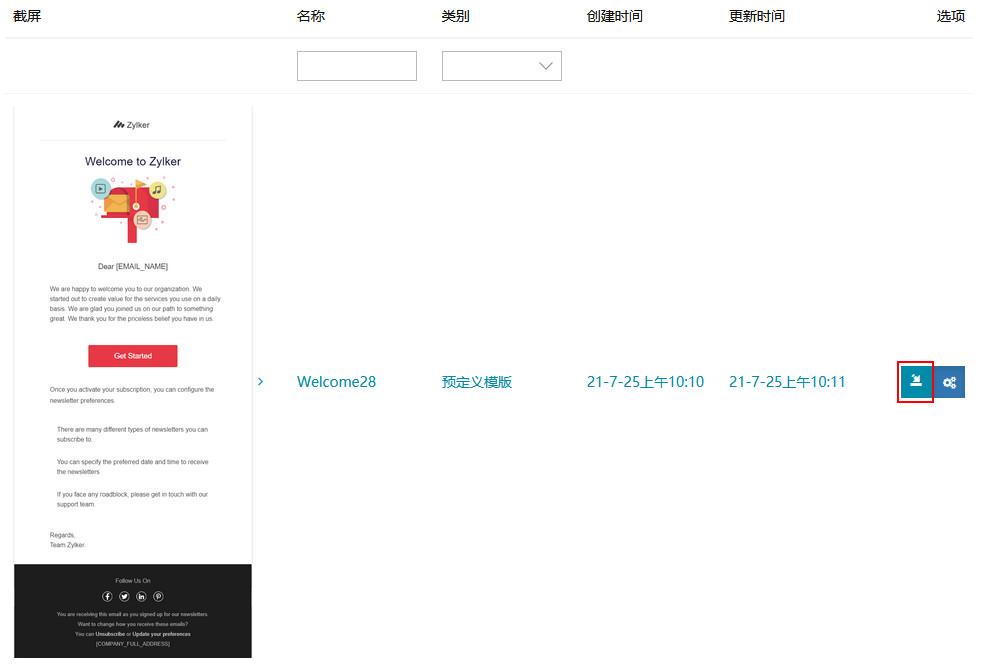Open the Welcome28 template name link
This screenshot has width=984, height=665.
pos(336,381)
